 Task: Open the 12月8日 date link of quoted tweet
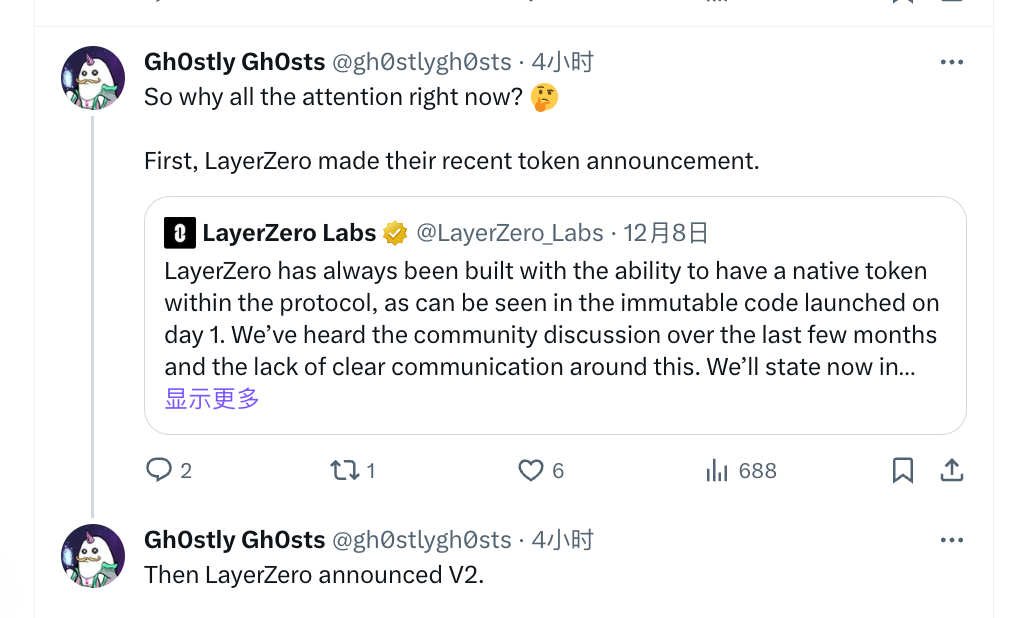click(666, 233)
